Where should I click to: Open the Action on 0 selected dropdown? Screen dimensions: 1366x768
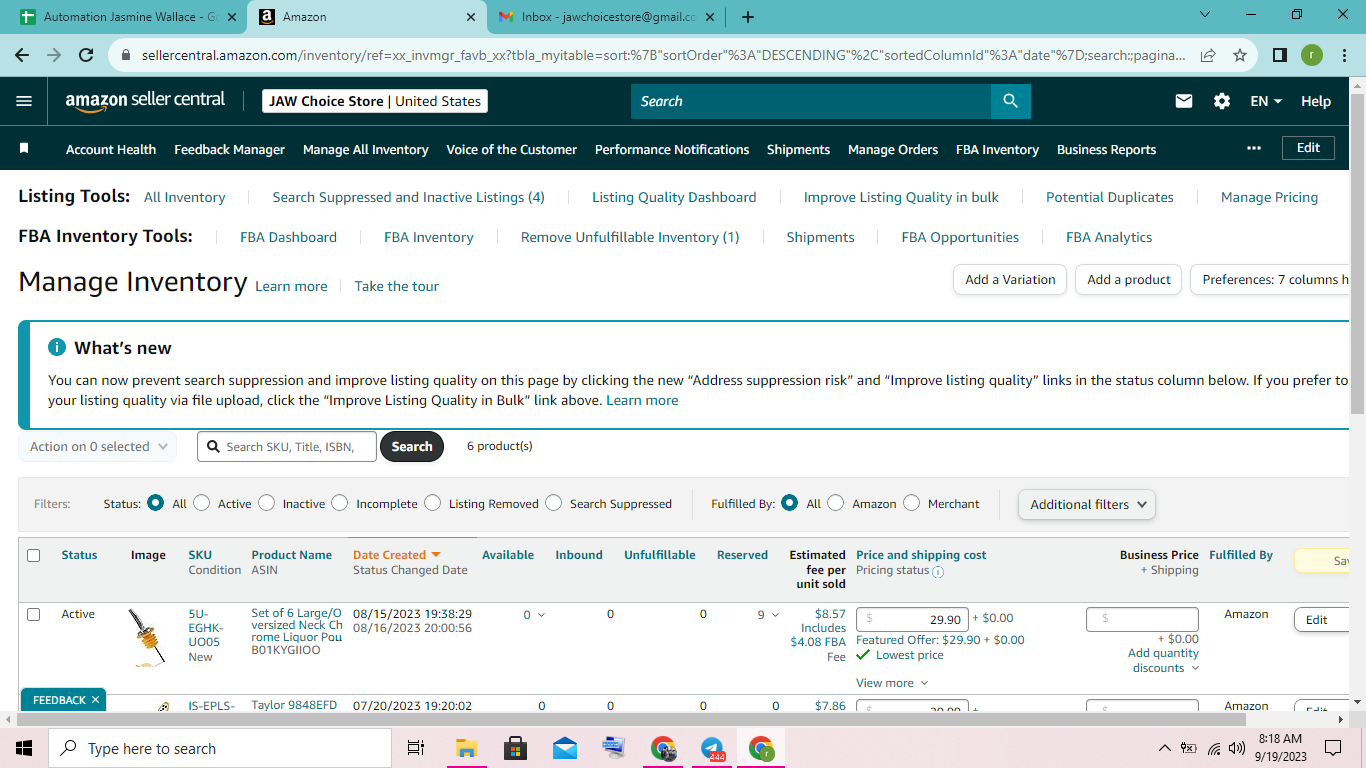(x=98, y=446)
